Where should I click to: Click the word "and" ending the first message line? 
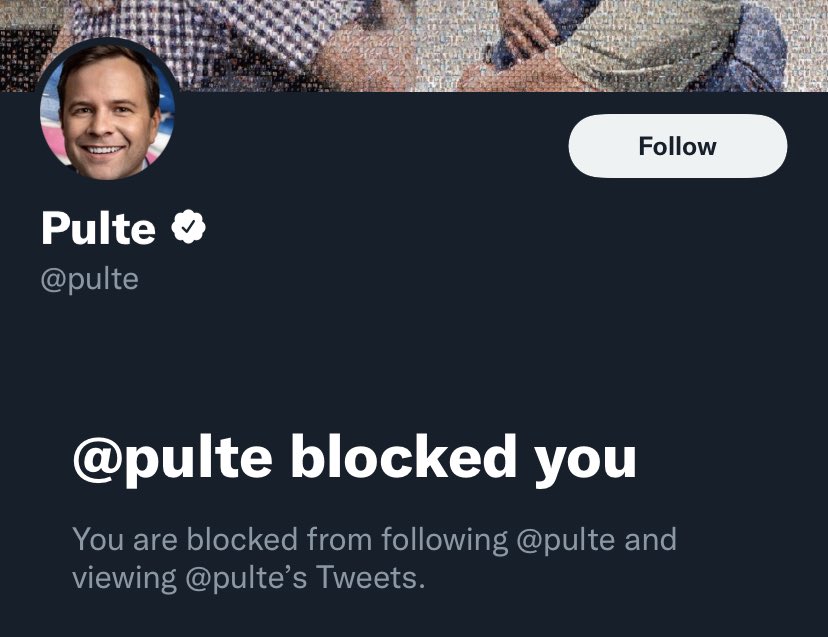(651, 540)
